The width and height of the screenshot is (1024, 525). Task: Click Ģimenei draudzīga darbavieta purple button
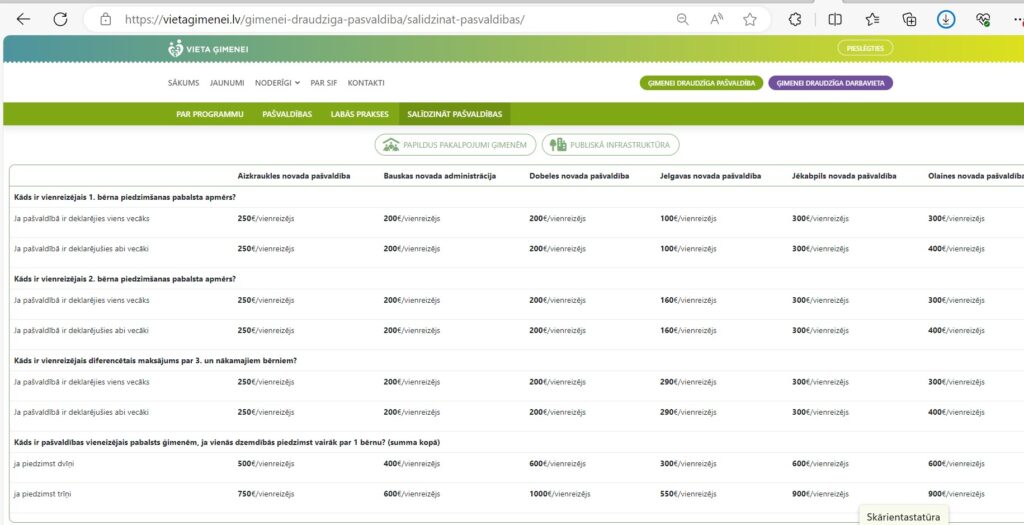coord(830,83)
